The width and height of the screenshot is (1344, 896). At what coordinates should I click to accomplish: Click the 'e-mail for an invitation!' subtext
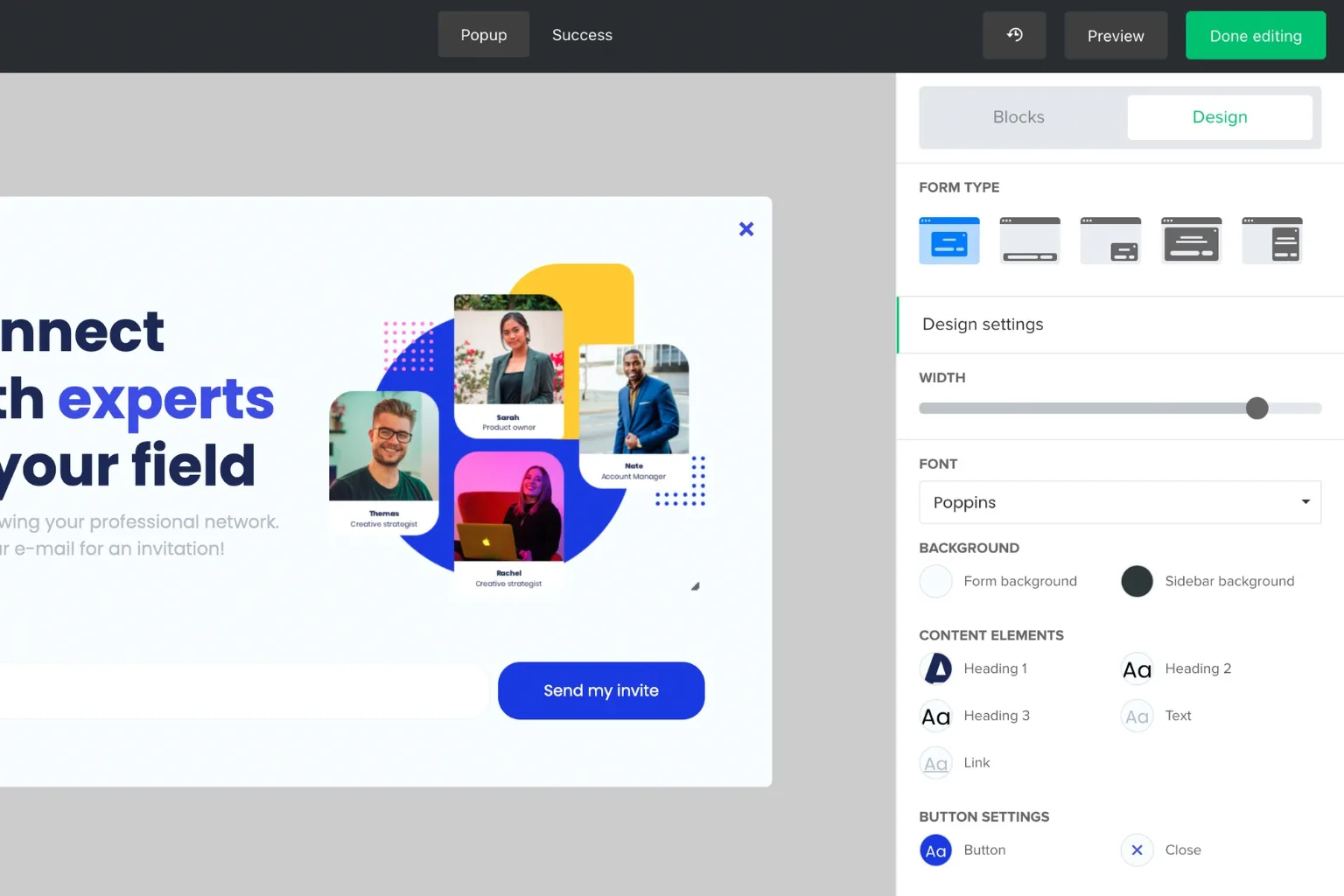(x=119, y=549)
